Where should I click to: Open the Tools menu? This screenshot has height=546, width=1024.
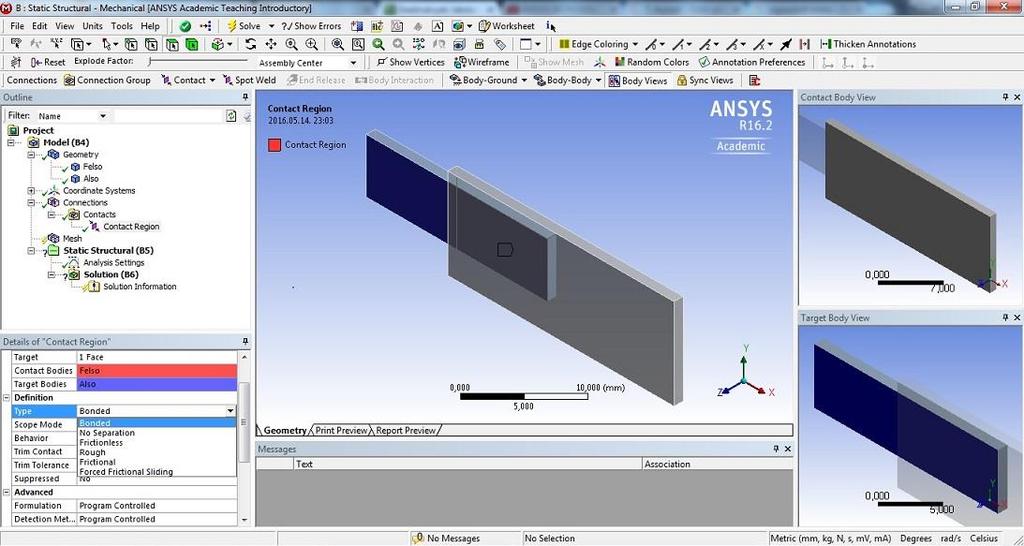121,26
